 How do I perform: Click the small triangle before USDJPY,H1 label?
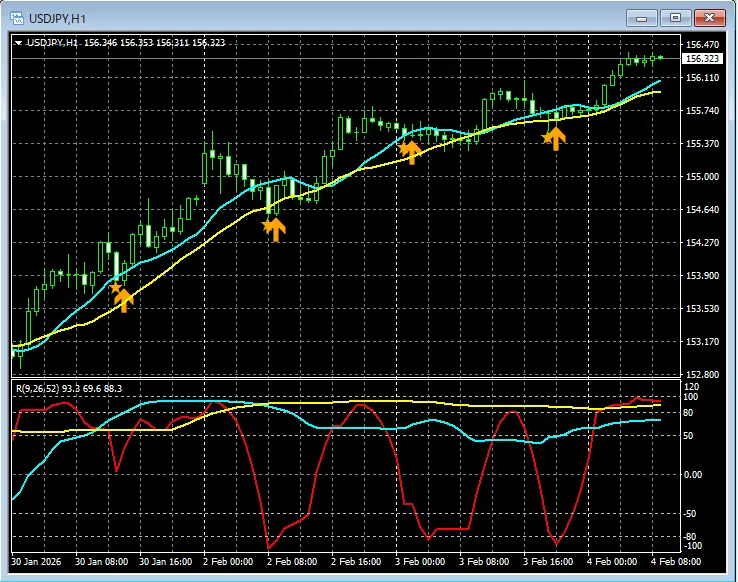19,43
